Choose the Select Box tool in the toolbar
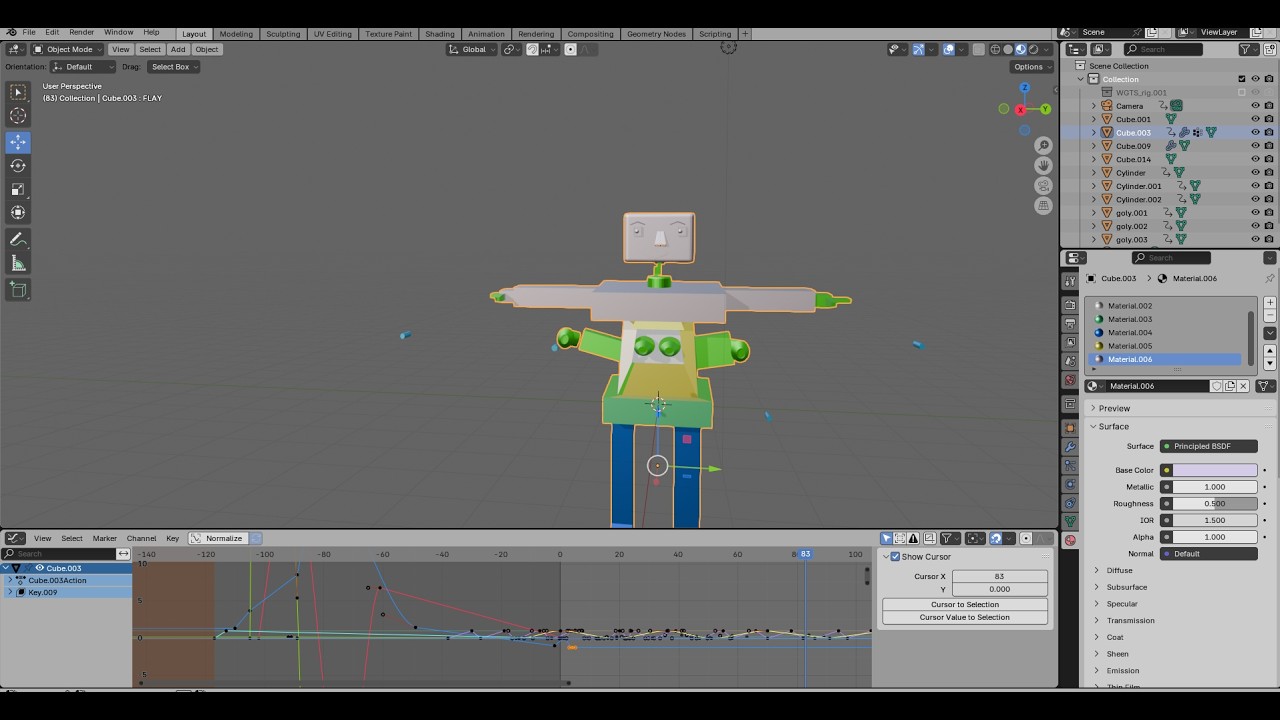 tap(18, 92)
